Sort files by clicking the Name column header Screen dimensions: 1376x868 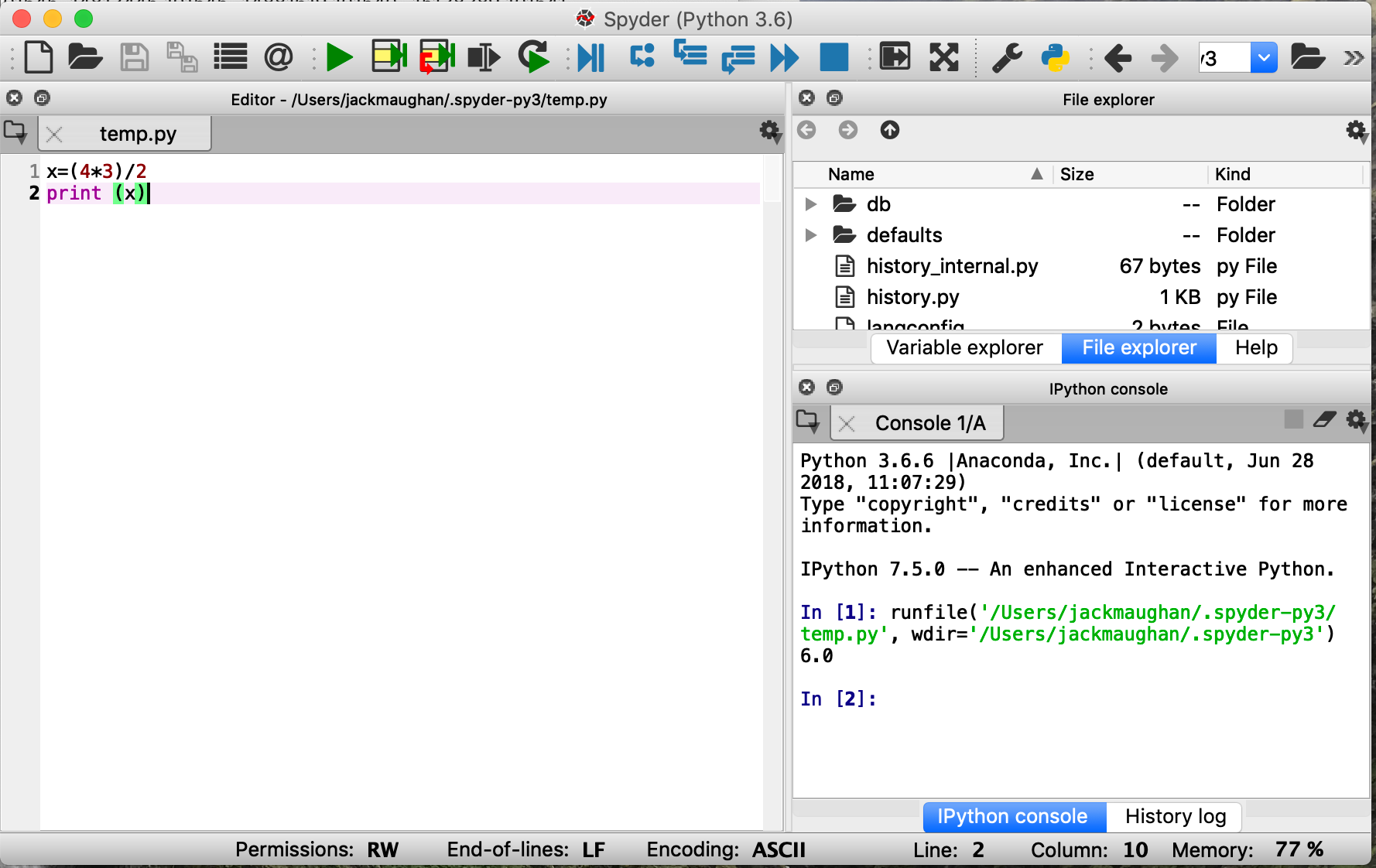[x=850, y=174]
